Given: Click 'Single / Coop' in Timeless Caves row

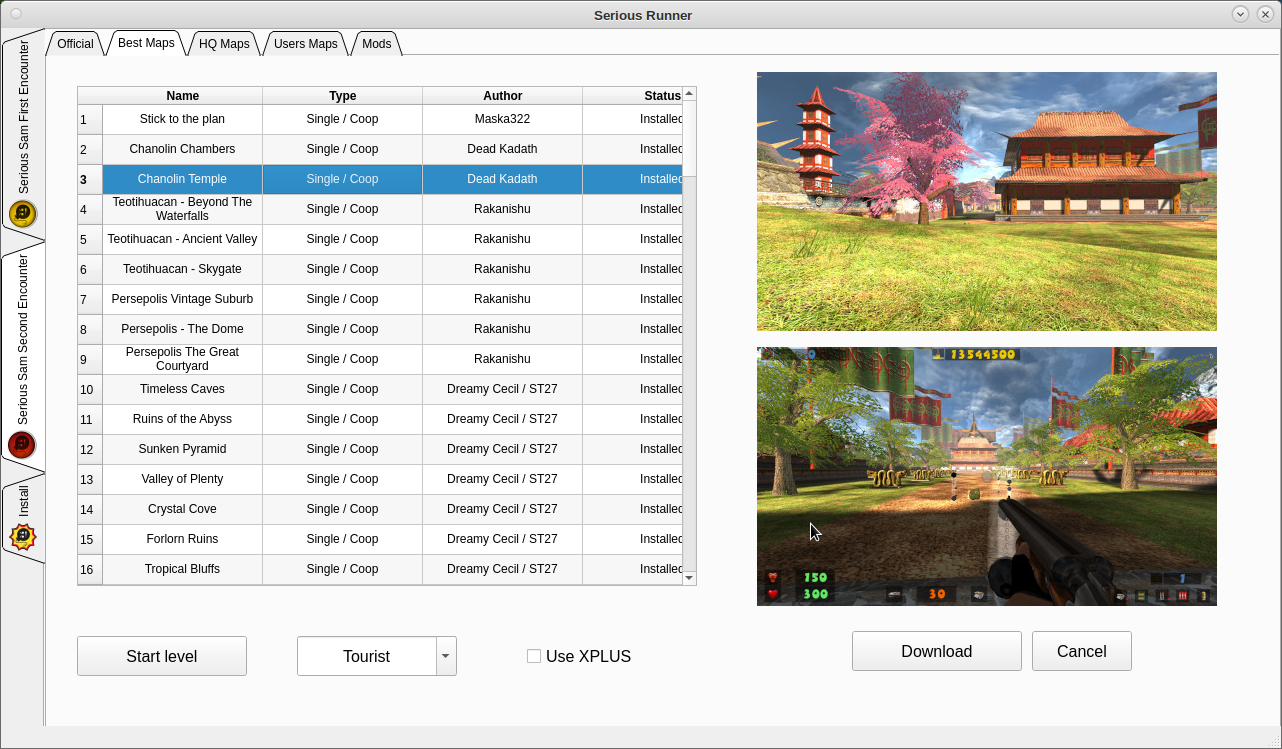Looking at the screenshot, I should [x=343, y=389].
